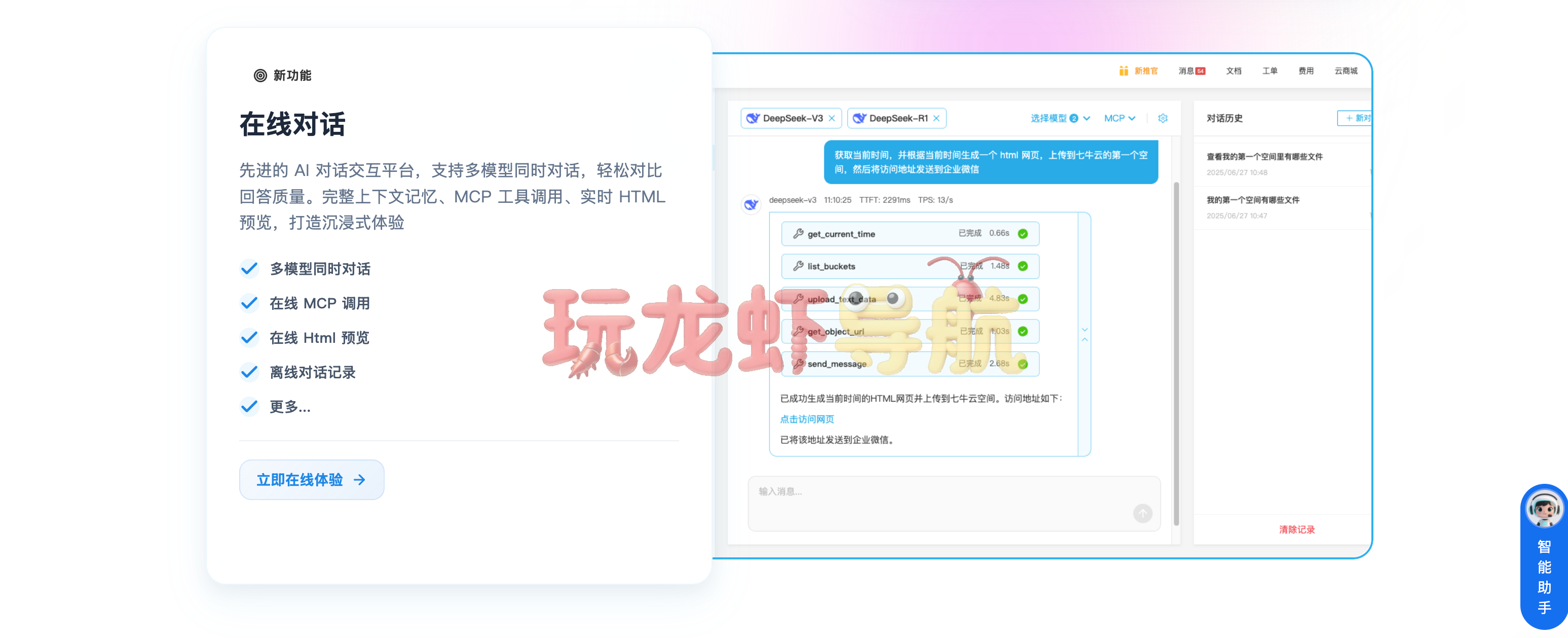Click the get_current_time wrench icon
This screenshot has width=1568, height=638.
798,233
